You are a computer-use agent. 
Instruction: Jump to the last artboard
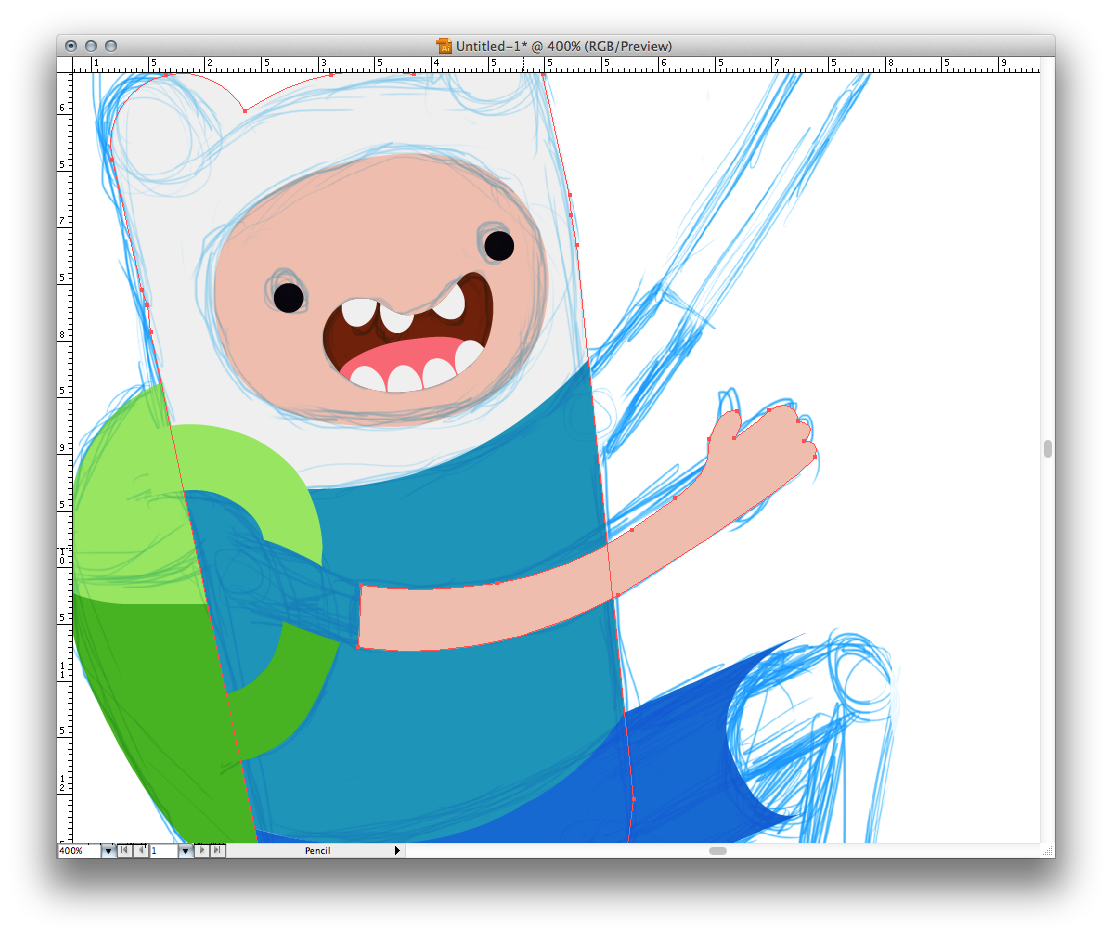pos(218,851)
